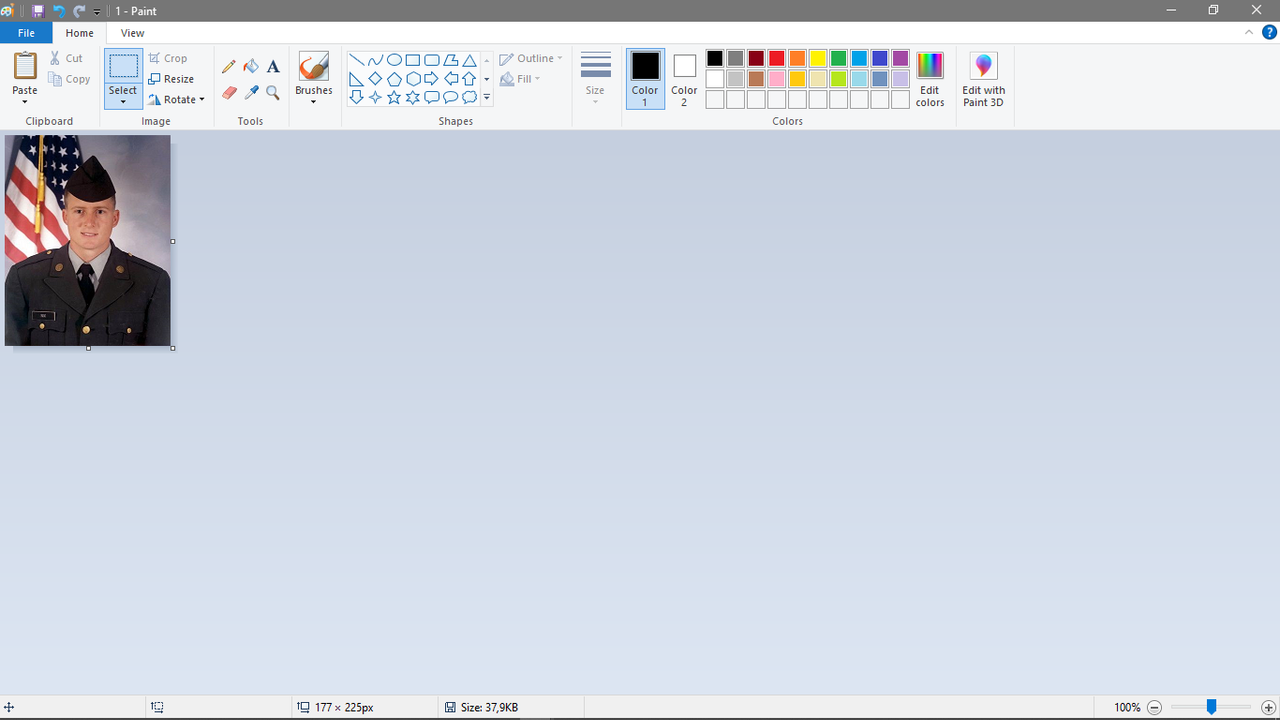Screen dimensions: 1280x720
Task: Select the Color picker eyedropper tool
Action: pyautogui.click(x=251, y=93)
